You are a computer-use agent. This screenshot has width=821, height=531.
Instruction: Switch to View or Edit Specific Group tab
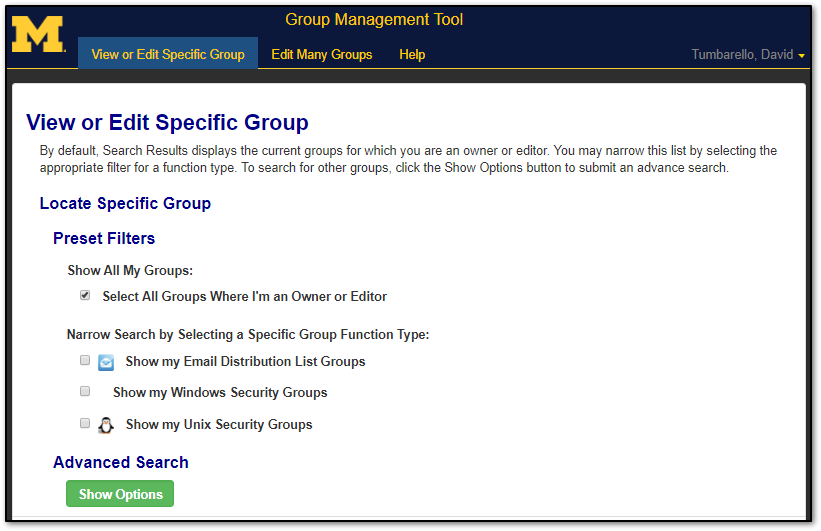(x=168, y=55)
